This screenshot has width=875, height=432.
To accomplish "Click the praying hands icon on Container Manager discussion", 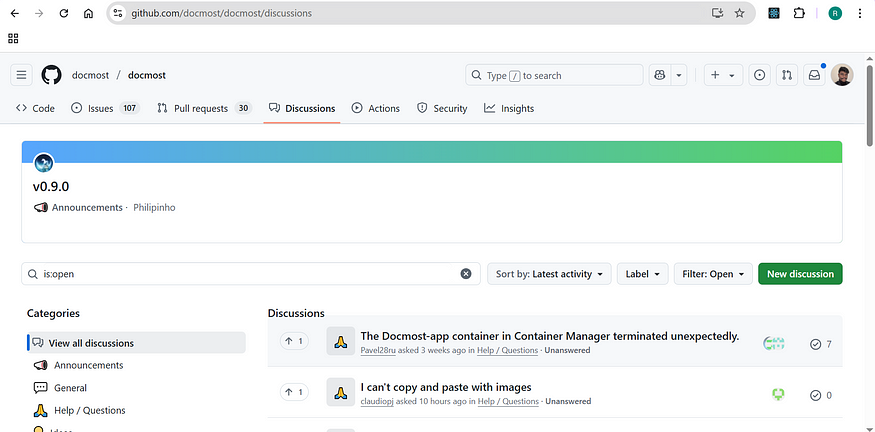I will [340, 341].
